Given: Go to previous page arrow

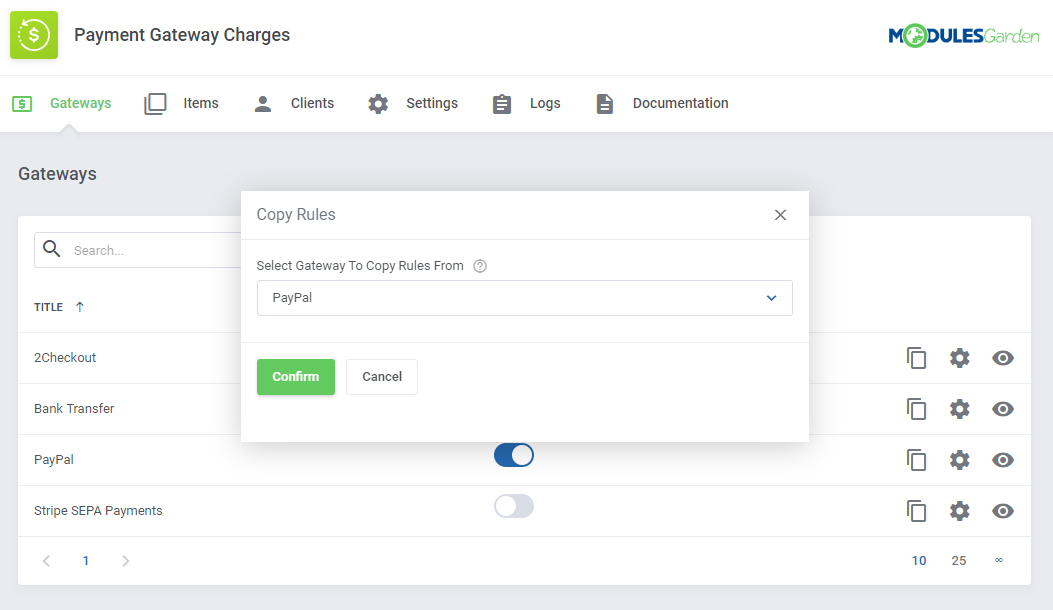Looking at the screenshot, I should tap(46, 561).
